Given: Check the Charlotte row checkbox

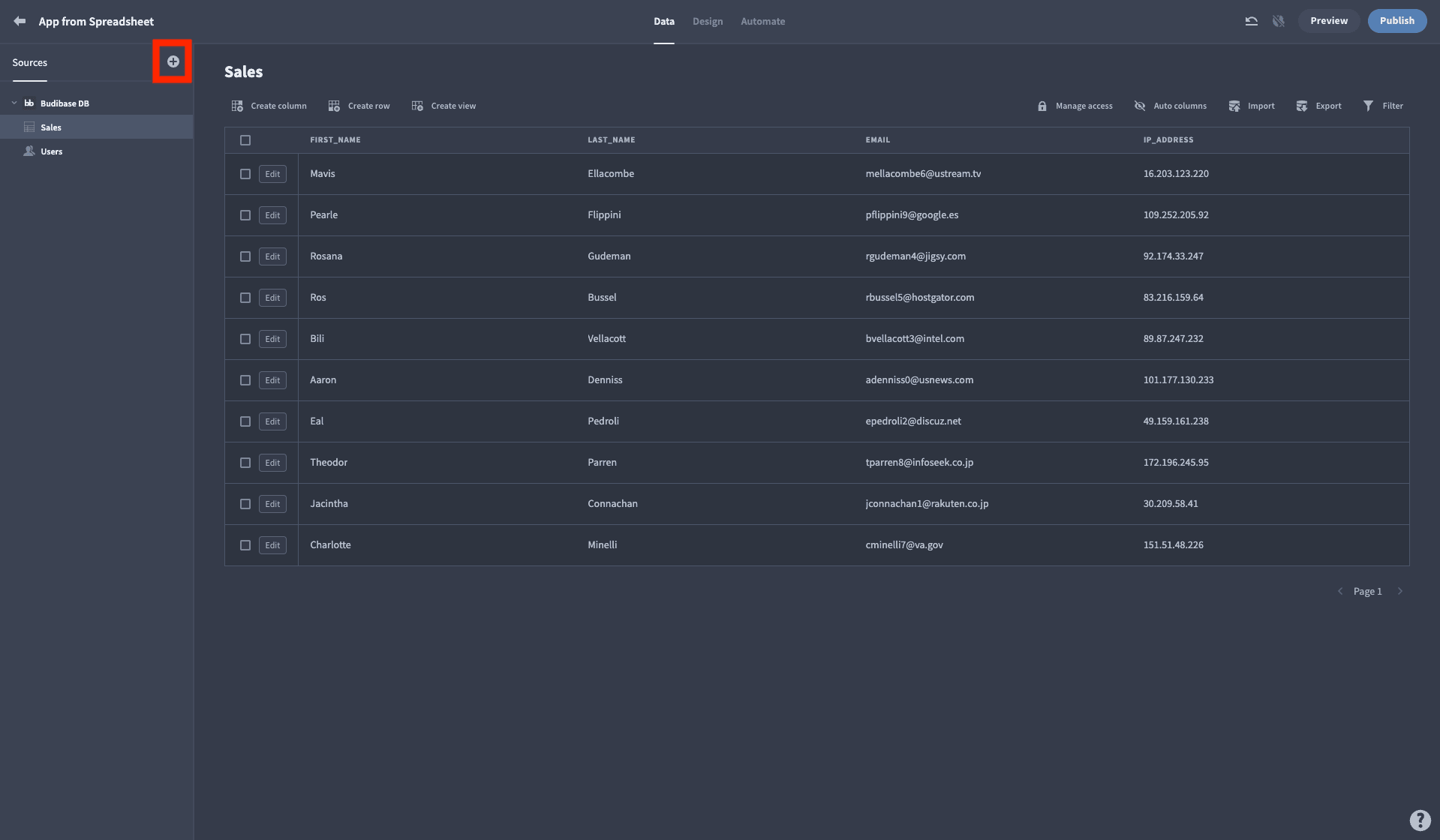Looking at the screenshot, I should click(x=245, y=545).
